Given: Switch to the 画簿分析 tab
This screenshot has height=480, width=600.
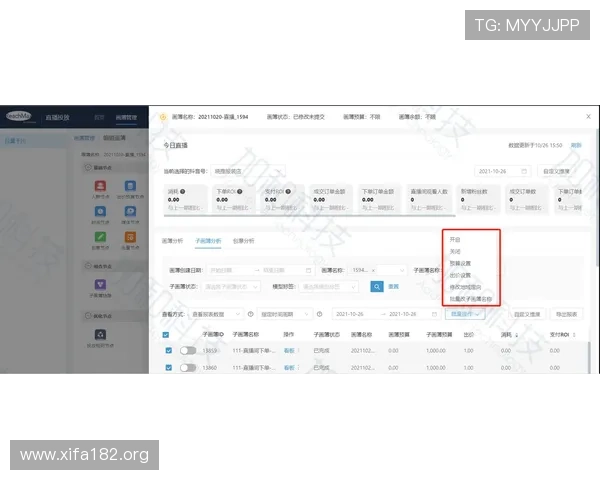Looking at the screenshot, I should pos(172,241).
